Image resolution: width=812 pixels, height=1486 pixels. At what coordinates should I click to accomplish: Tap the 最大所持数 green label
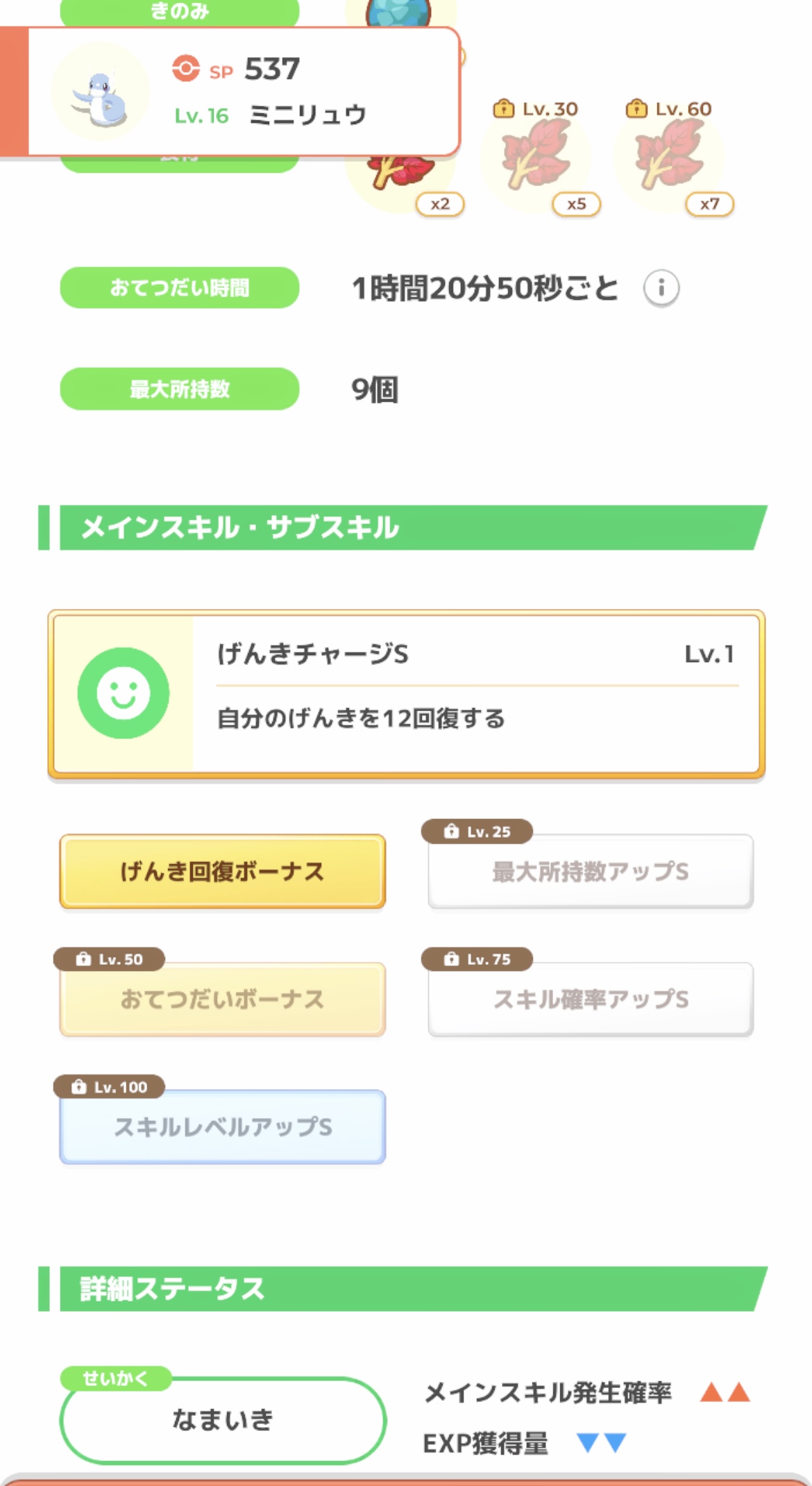(x=180, y=389)
